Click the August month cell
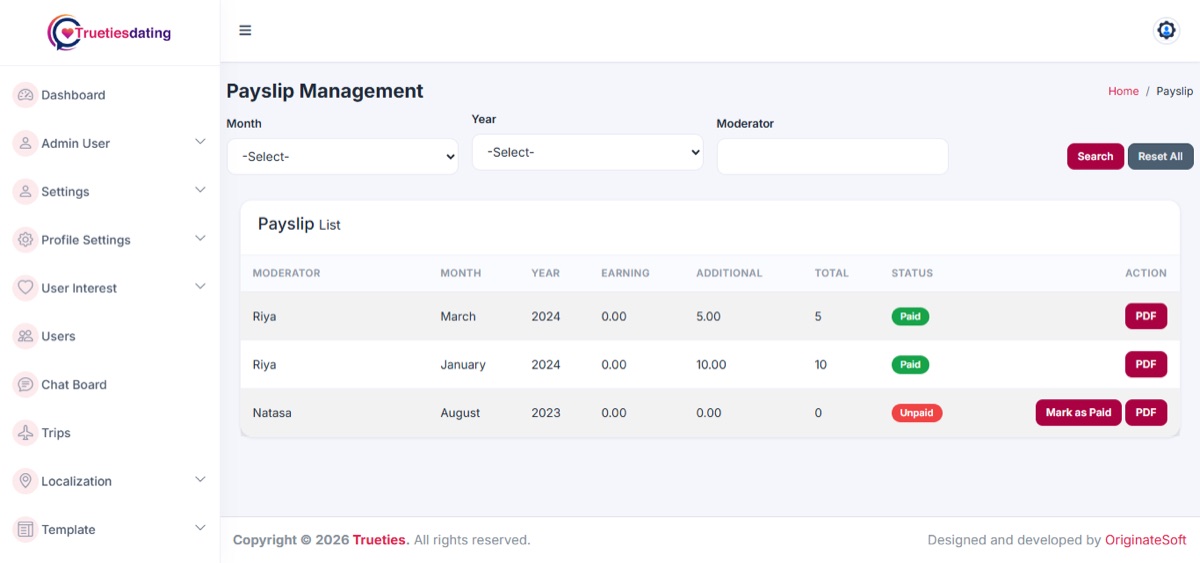 [x=461, y=413]
